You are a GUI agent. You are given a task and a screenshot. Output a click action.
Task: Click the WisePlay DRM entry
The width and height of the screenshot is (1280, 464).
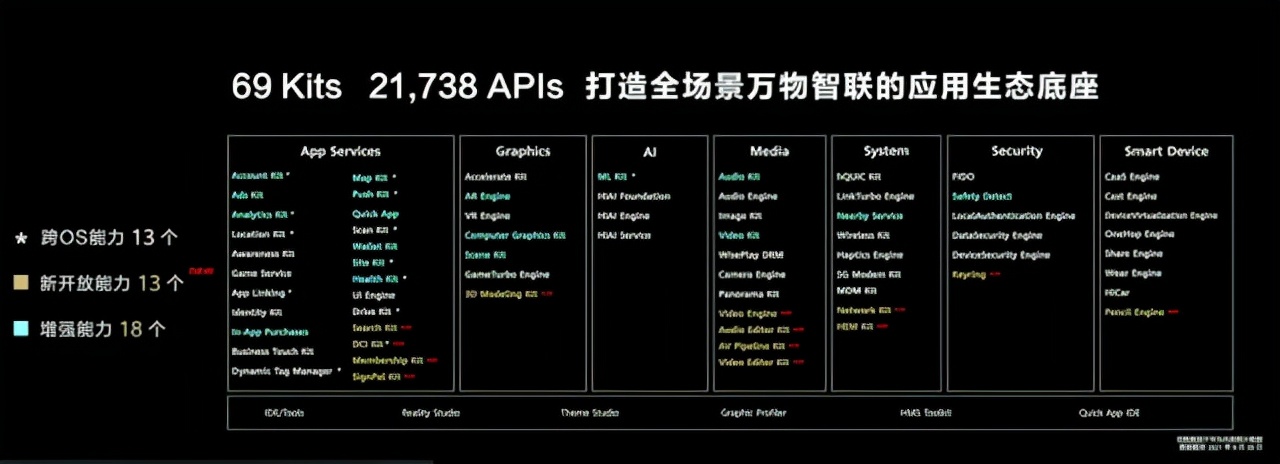tap(750, 254)
